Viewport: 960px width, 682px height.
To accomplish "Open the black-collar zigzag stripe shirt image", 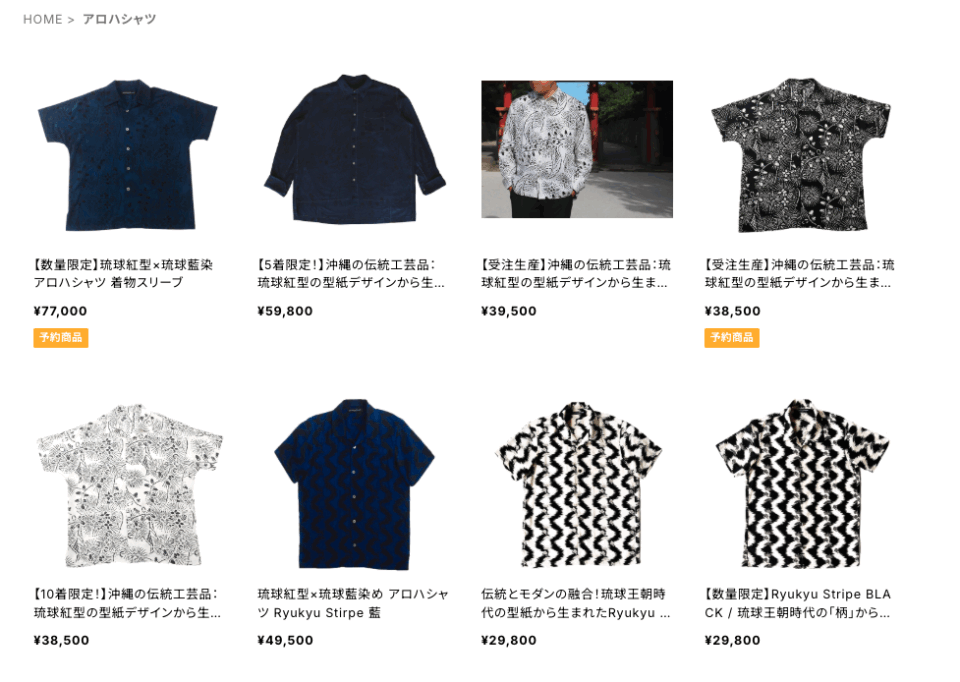I will pyautogui.click(x=802, y=484).
